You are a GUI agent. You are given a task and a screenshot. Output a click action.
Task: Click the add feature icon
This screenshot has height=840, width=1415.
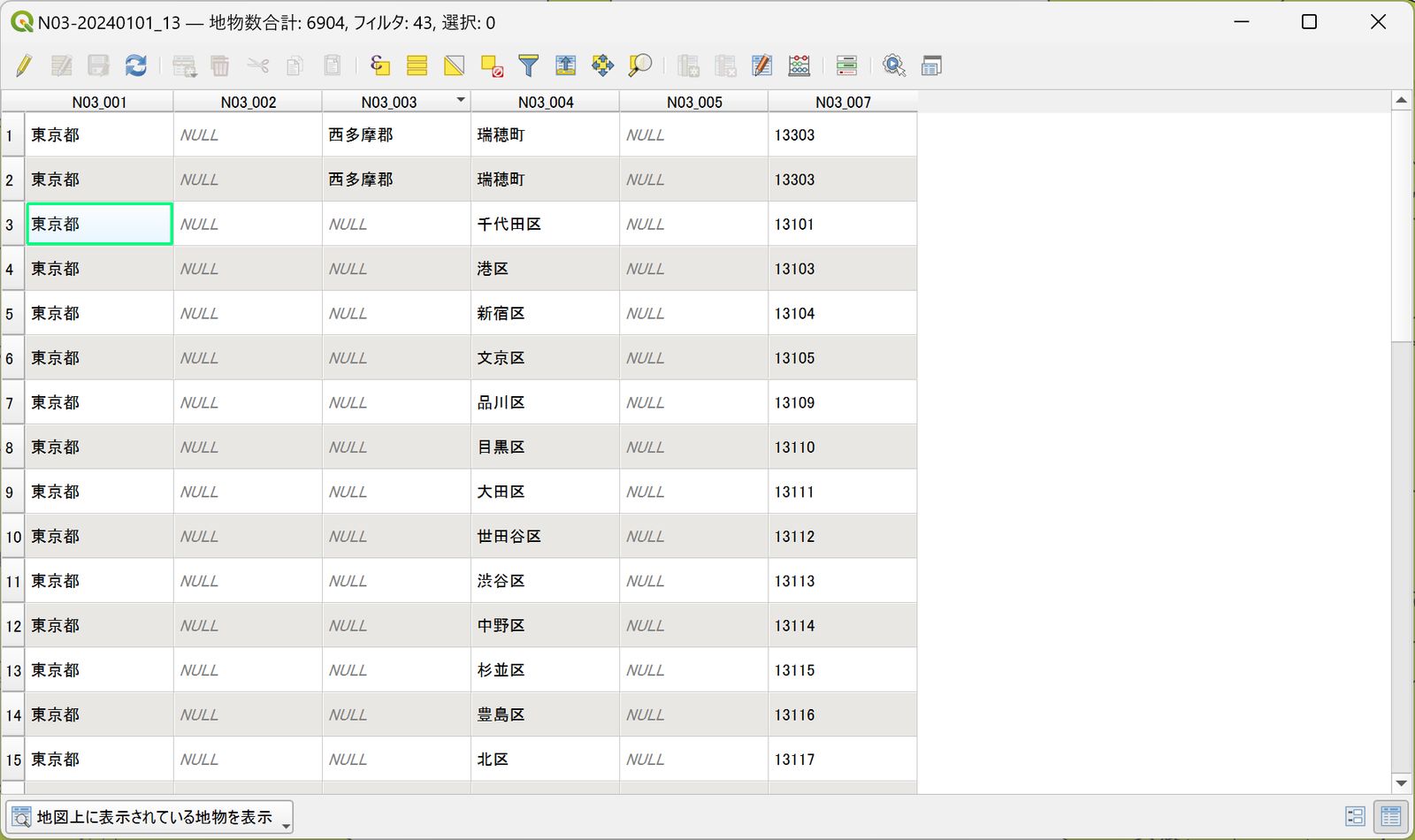coord(184,65)
